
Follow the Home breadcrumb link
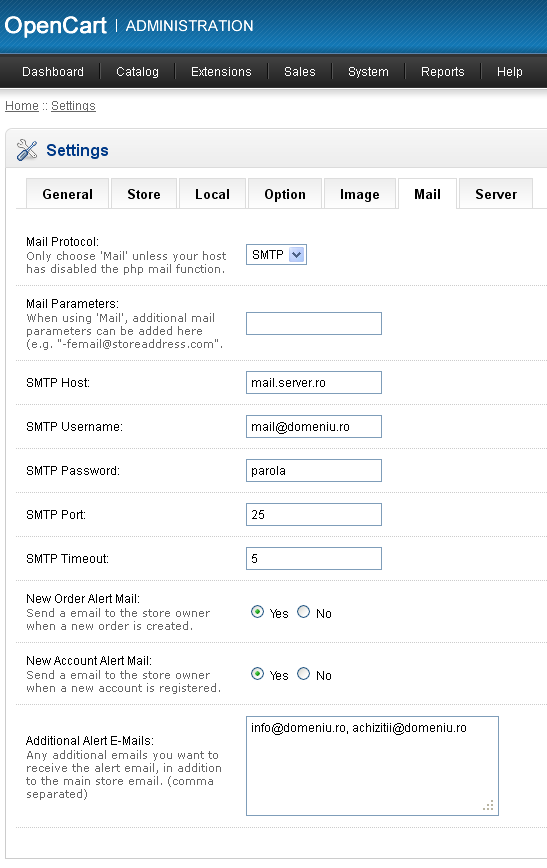tap(22, 106)
